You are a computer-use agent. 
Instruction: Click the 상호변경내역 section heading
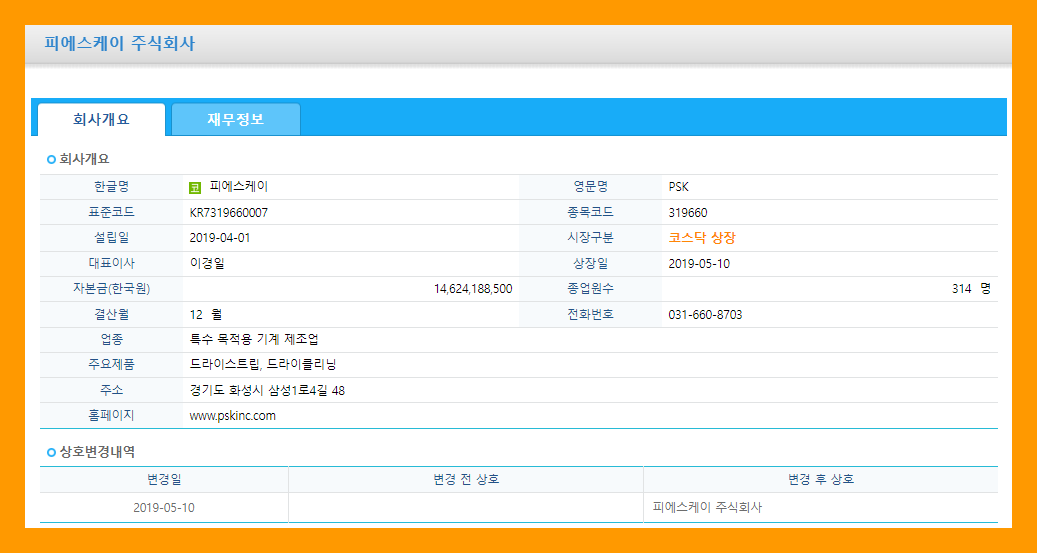(97, 452)
